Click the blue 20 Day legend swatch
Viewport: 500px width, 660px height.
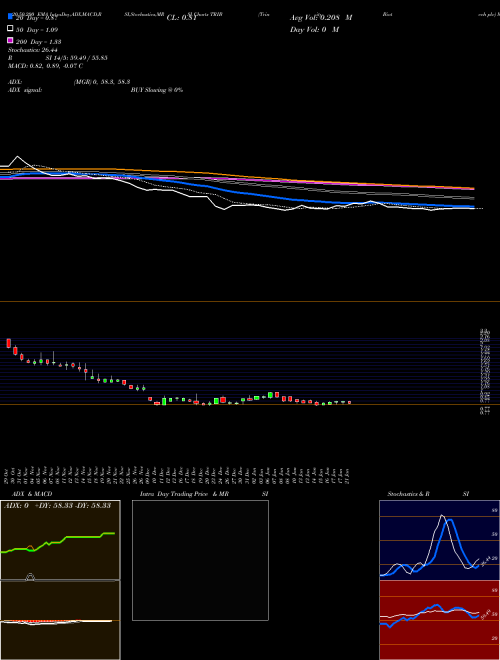pos(10,16)
